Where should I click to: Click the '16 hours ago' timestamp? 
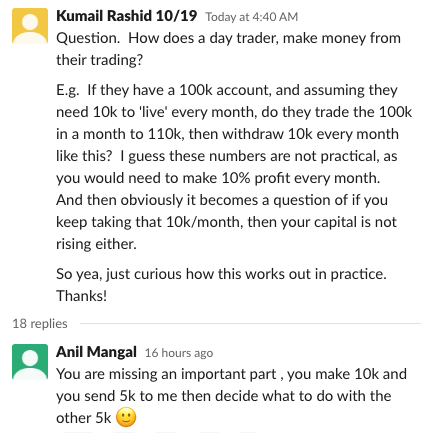click(x=179, y=353)
